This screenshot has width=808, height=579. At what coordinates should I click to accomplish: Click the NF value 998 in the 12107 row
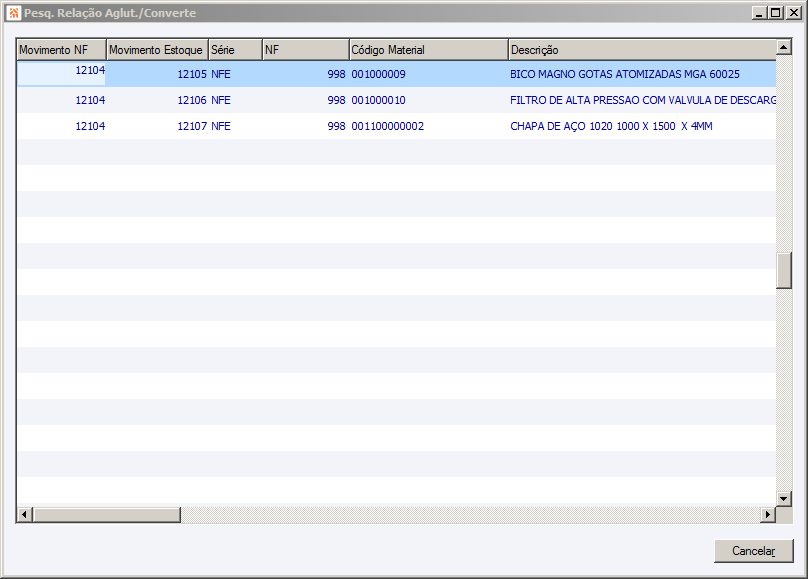tap(336, 126)
